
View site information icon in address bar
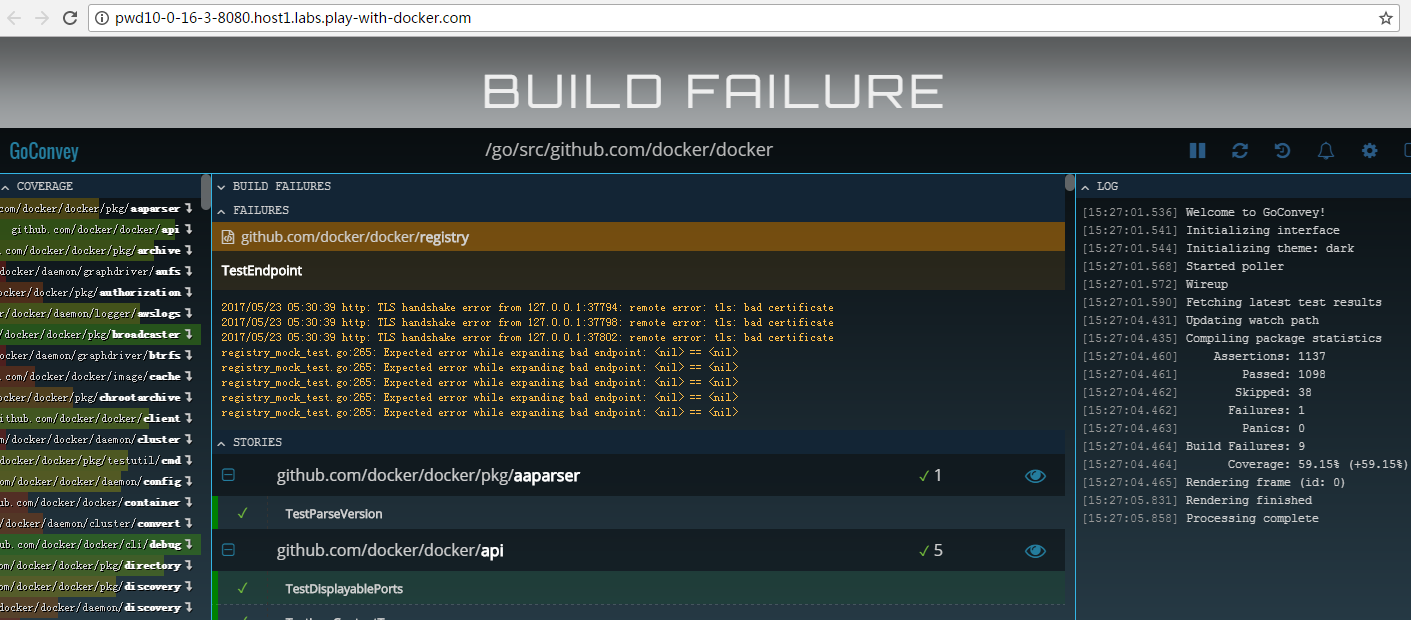(101, 18)
